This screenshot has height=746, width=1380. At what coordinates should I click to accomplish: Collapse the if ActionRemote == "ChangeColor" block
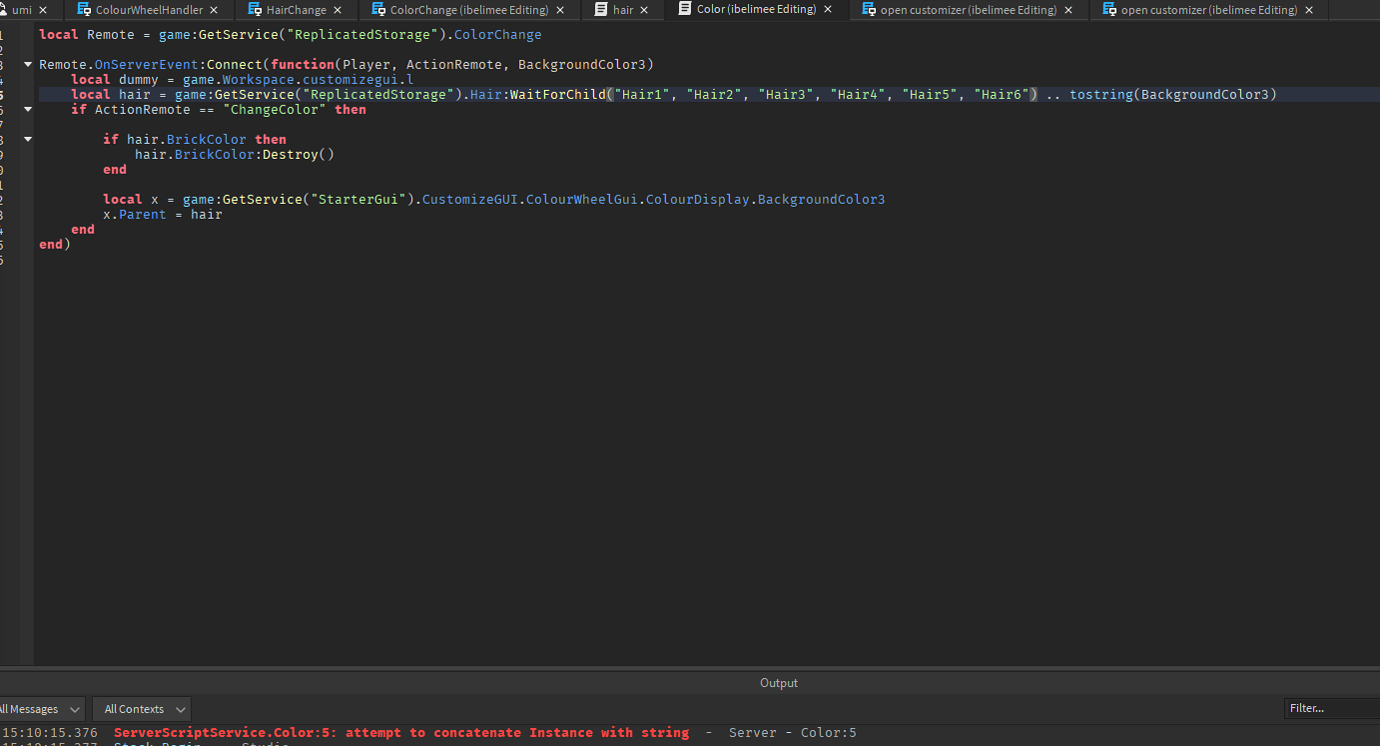point(28,110)
